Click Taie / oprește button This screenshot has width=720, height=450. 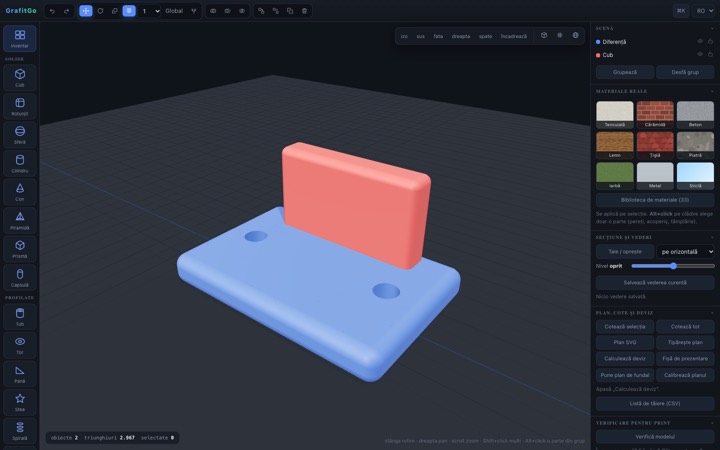point(625,252)
